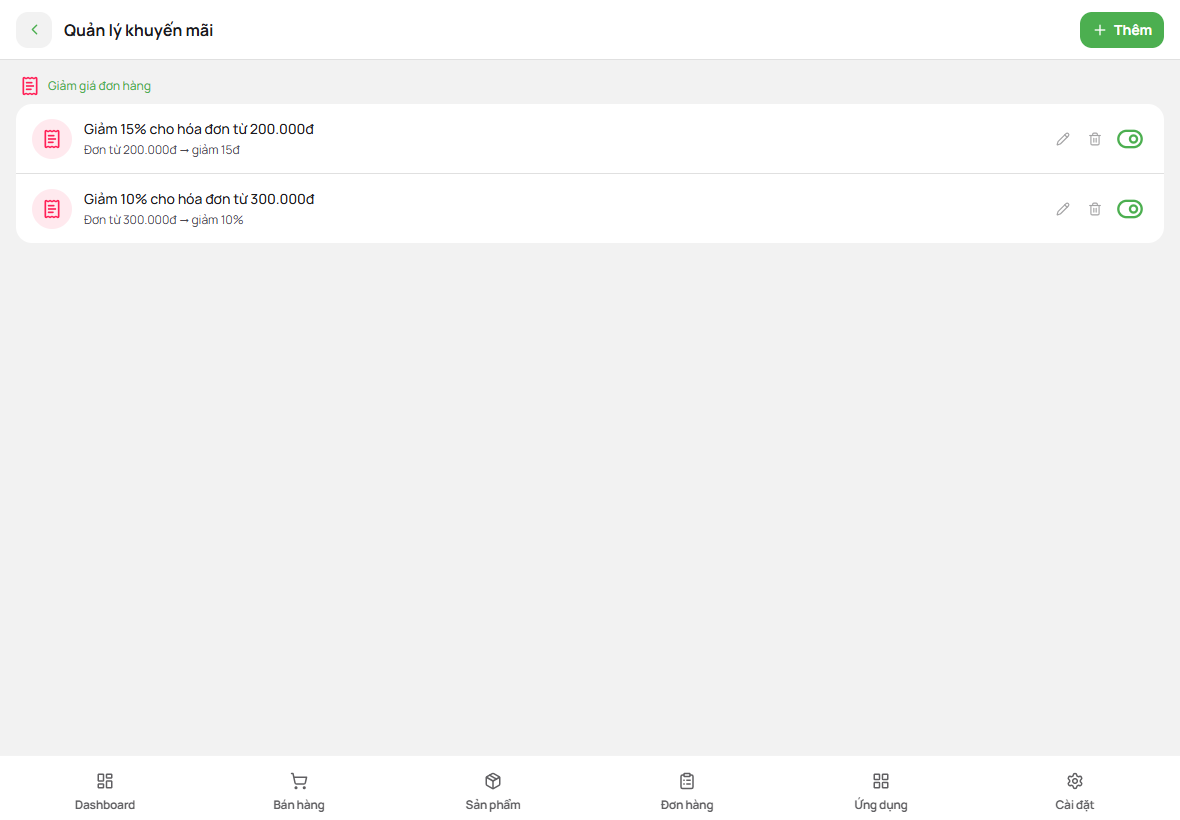
Task: Edit the Giảm 15% promotion with pencil icon
Action: click(x=1063, y=139)
